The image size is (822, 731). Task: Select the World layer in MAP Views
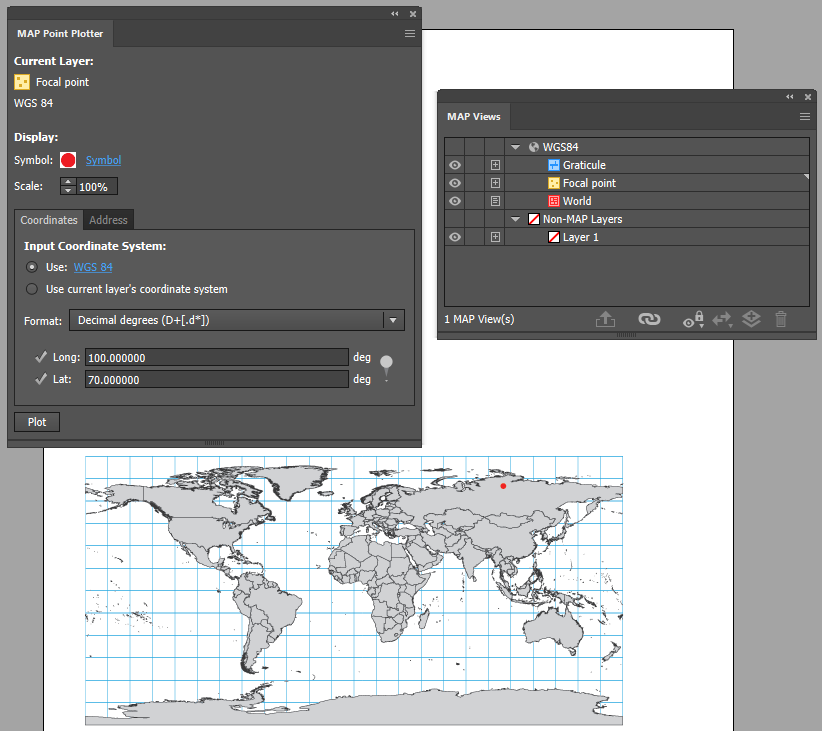[x=577, y=201]
